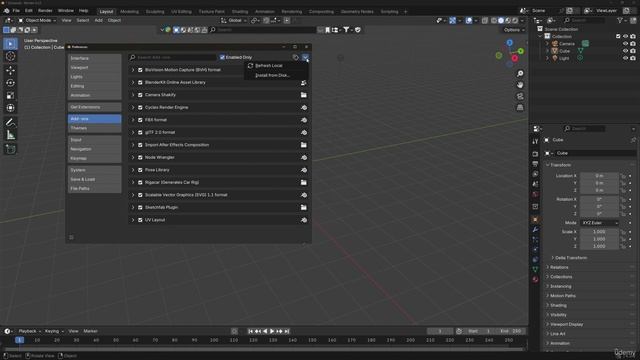640x360 pixels.
Task: Select the Move tool in viewport toolbar
Action: tap(11, 70)
